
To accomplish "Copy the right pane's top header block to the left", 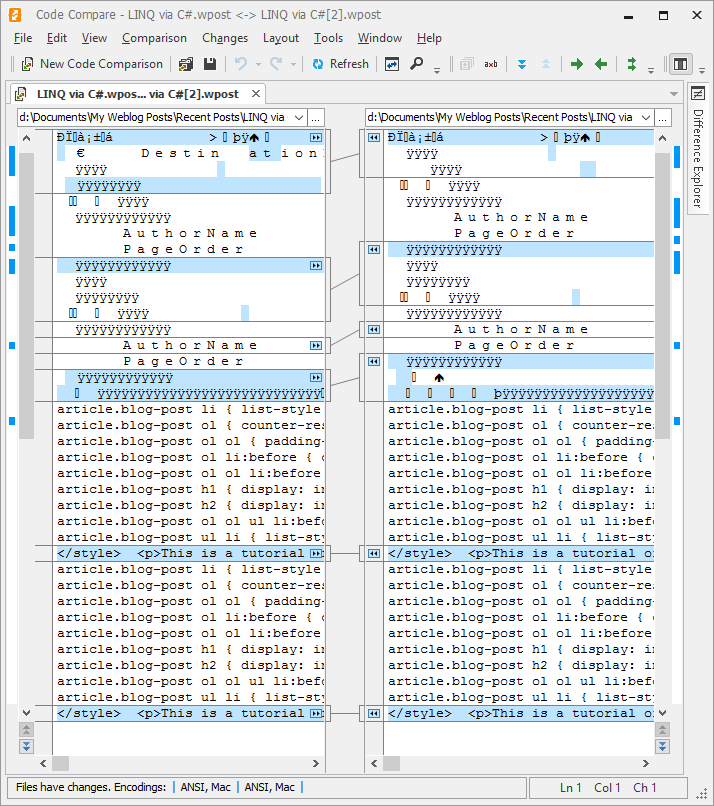I will (x=374, y=138).
